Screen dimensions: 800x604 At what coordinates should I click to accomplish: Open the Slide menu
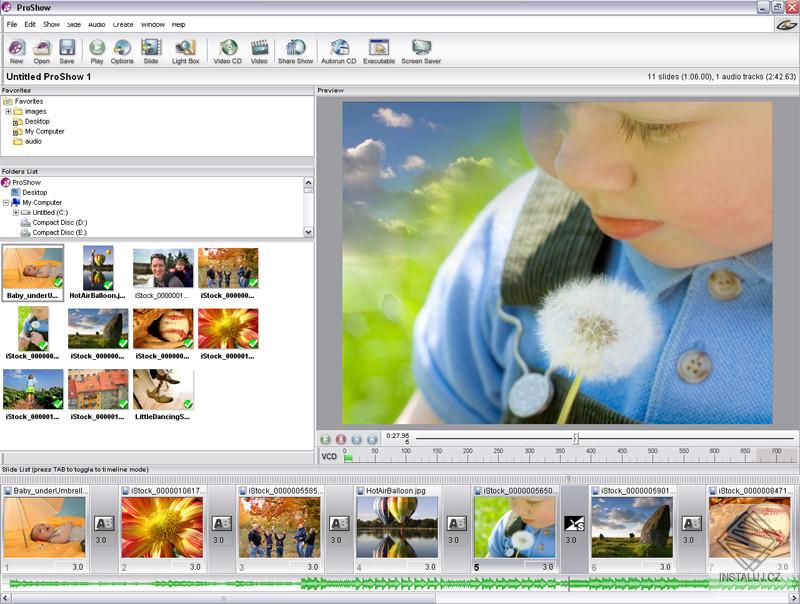(74, 24)
